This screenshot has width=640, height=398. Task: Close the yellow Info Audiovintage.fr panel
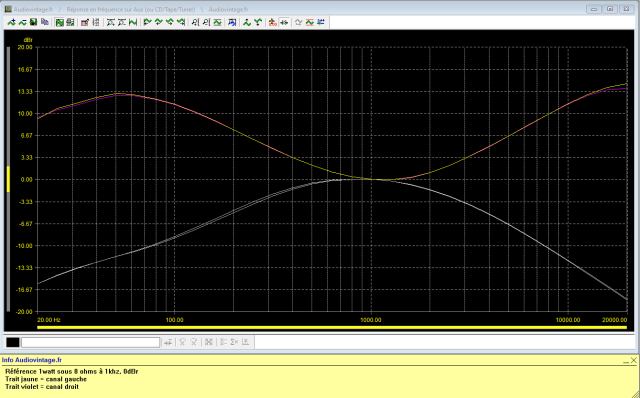[x=633, y=360]
